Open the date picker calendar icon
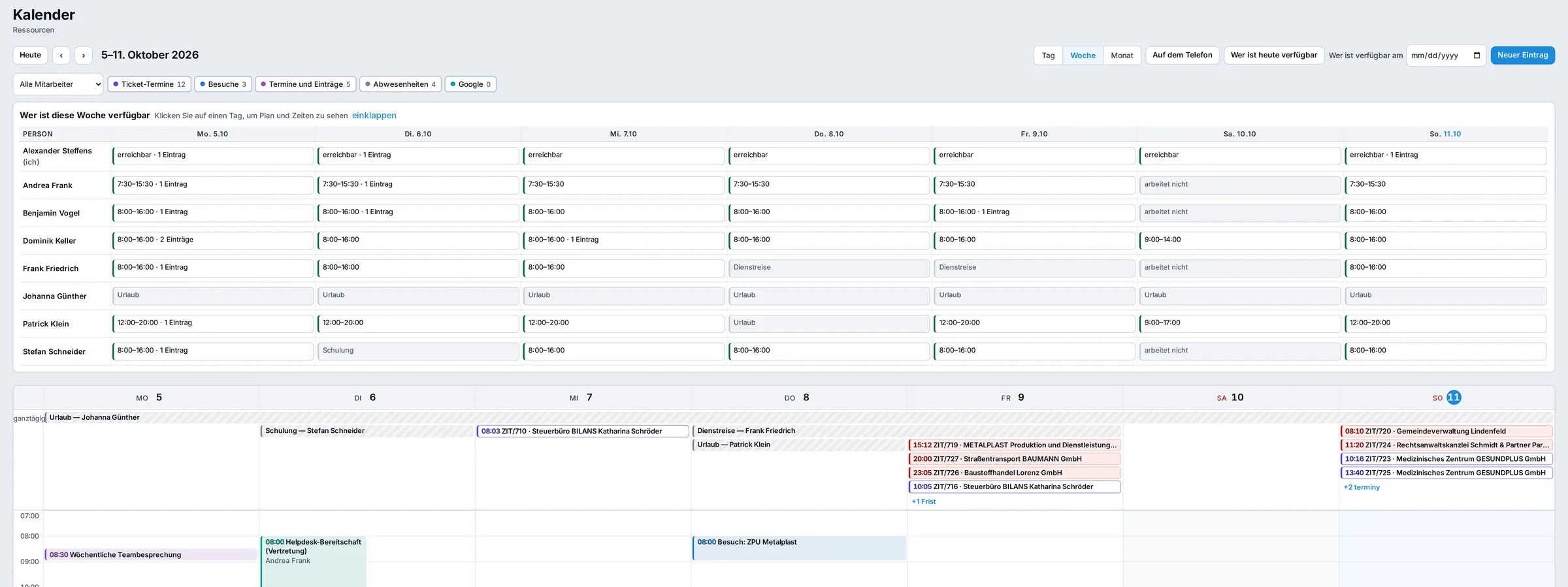Screen dimensions: 1568x587 click(1477, 56)
